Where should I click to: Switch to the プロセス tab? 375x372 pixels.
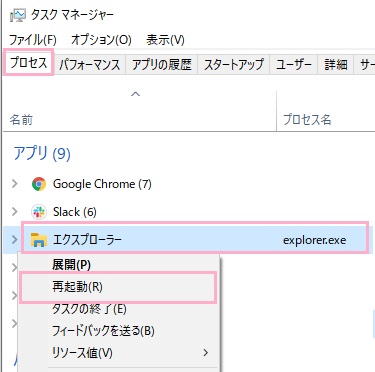(29, 63)
